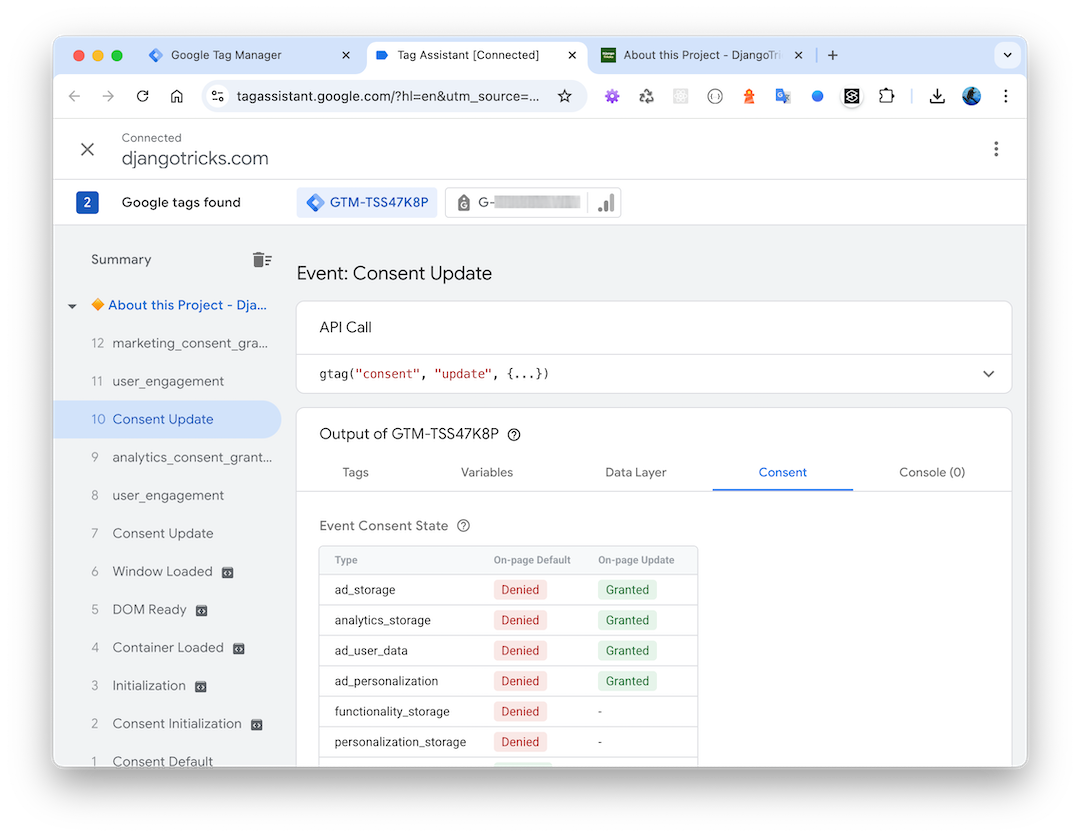Reload the Tag Assistant page
1080x837 pixels.
click(143, 96)
